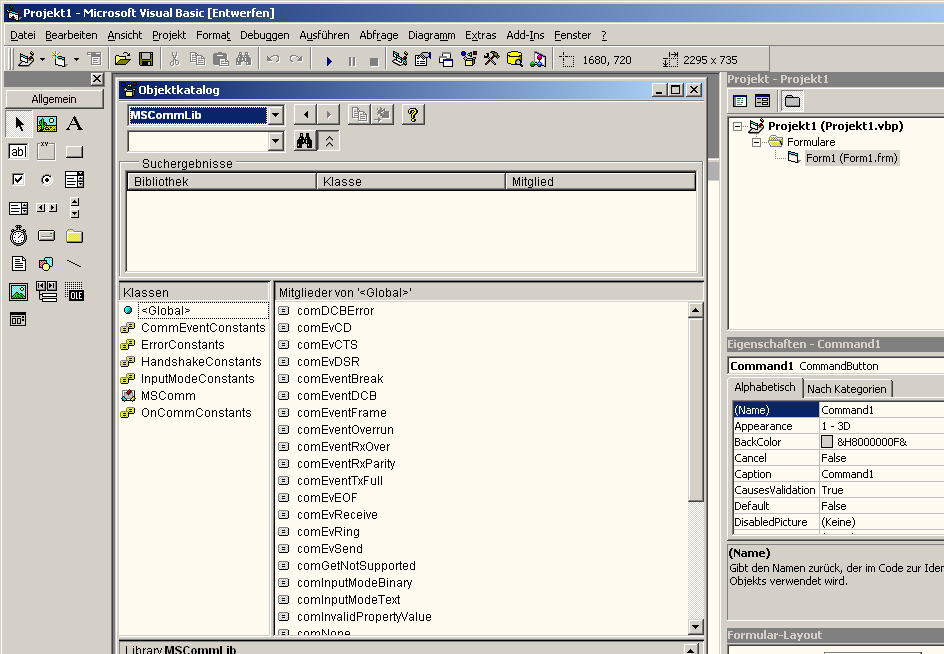The height and width of the screenshot is (654, 944).
Task: Select the PictureBox tool
Action: pyautogui.click(x=46, y=123)
